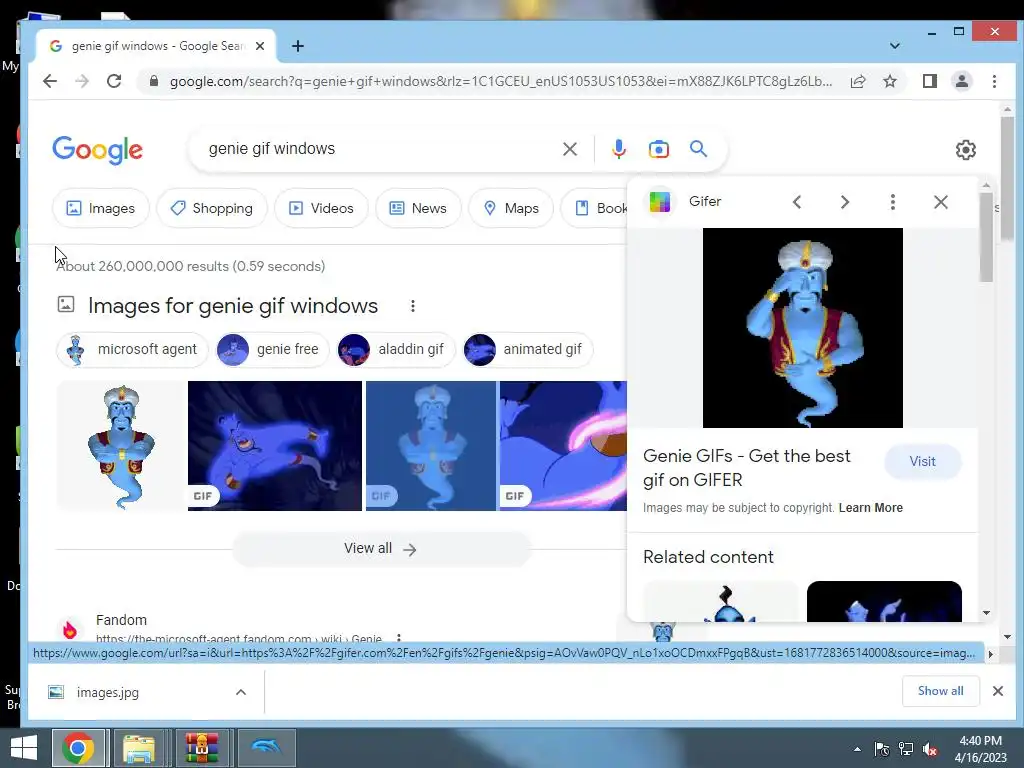
Task: Open the faded blue genie GIF thumbnail
Action: 430,446
